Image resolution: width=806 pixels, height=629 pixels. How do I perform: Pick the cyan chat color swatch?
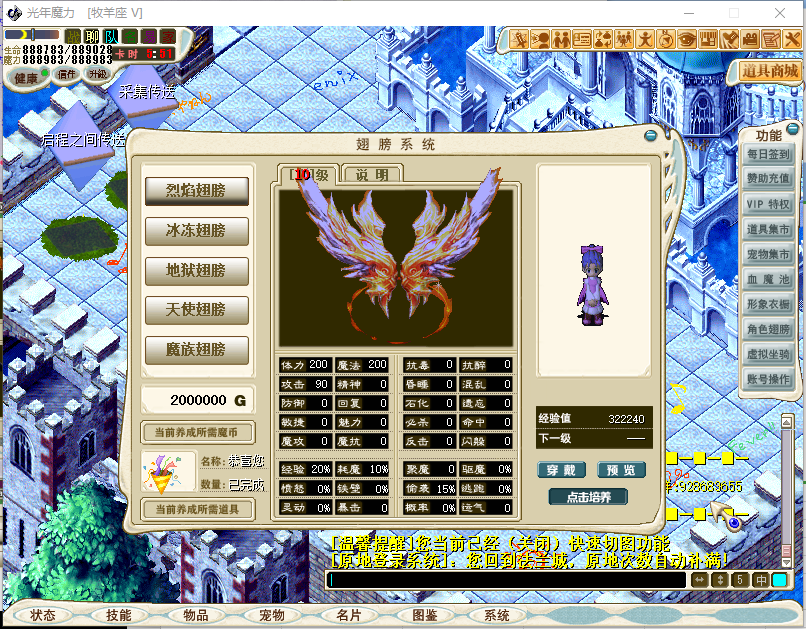780,580
